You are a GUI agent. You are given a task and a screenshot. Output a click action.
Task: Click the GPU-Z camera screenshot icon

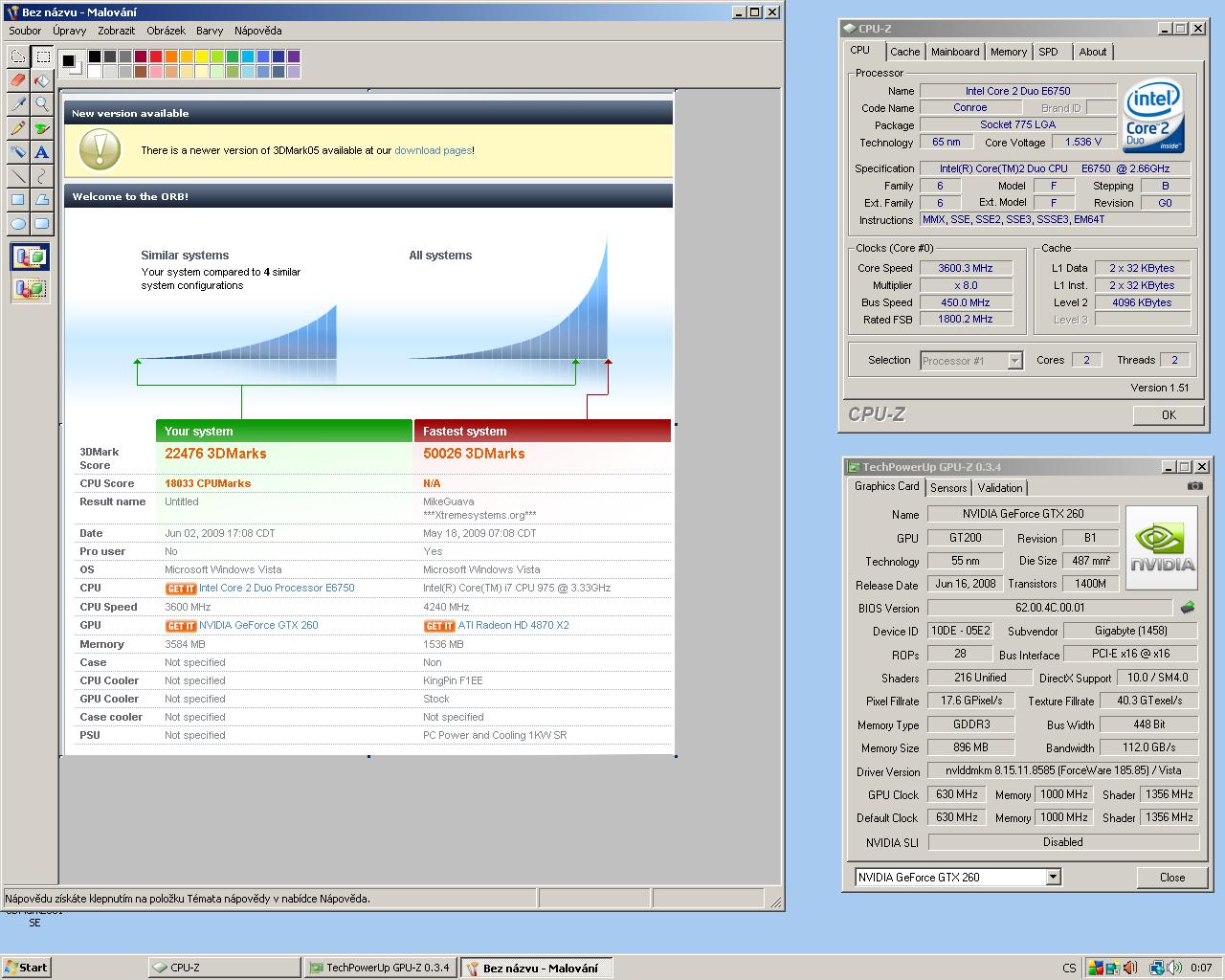point(1195,486)
